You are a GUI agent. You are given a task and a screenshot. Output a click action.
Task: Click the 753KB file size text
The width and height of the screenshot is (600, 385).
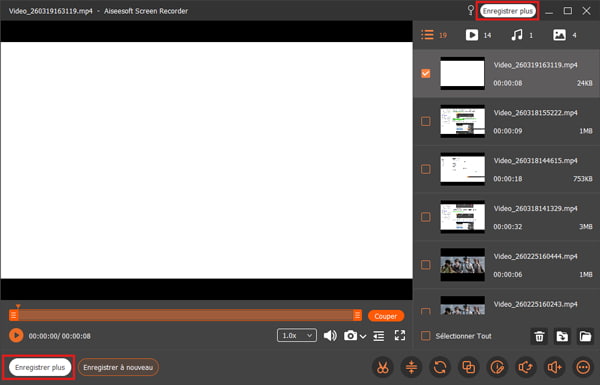click(583, 179)
